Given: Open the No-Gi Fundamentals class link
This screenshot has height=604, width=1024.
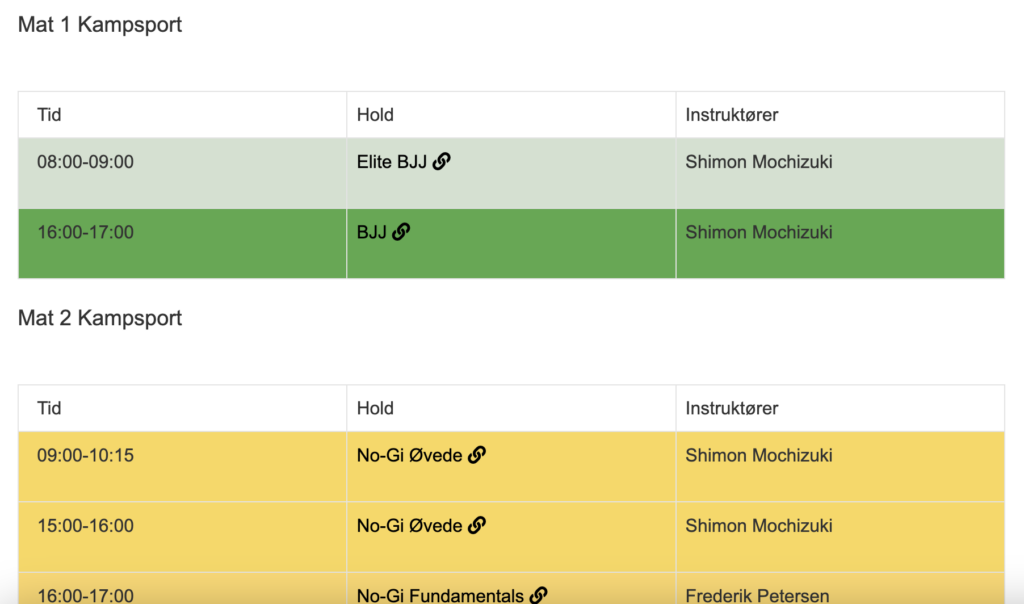Looking at the screenshot, I should (440, 596).
